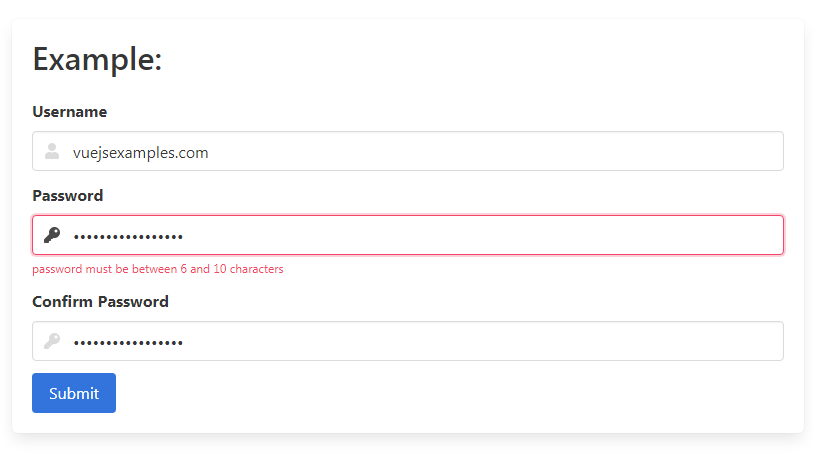Click the Username label
This screenshot has height=454, width=813.
(70, 112)
